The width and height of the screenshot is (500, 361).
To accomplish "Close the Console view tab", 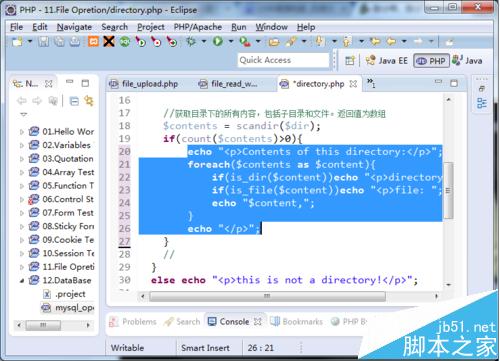I will tap(257, 322).
